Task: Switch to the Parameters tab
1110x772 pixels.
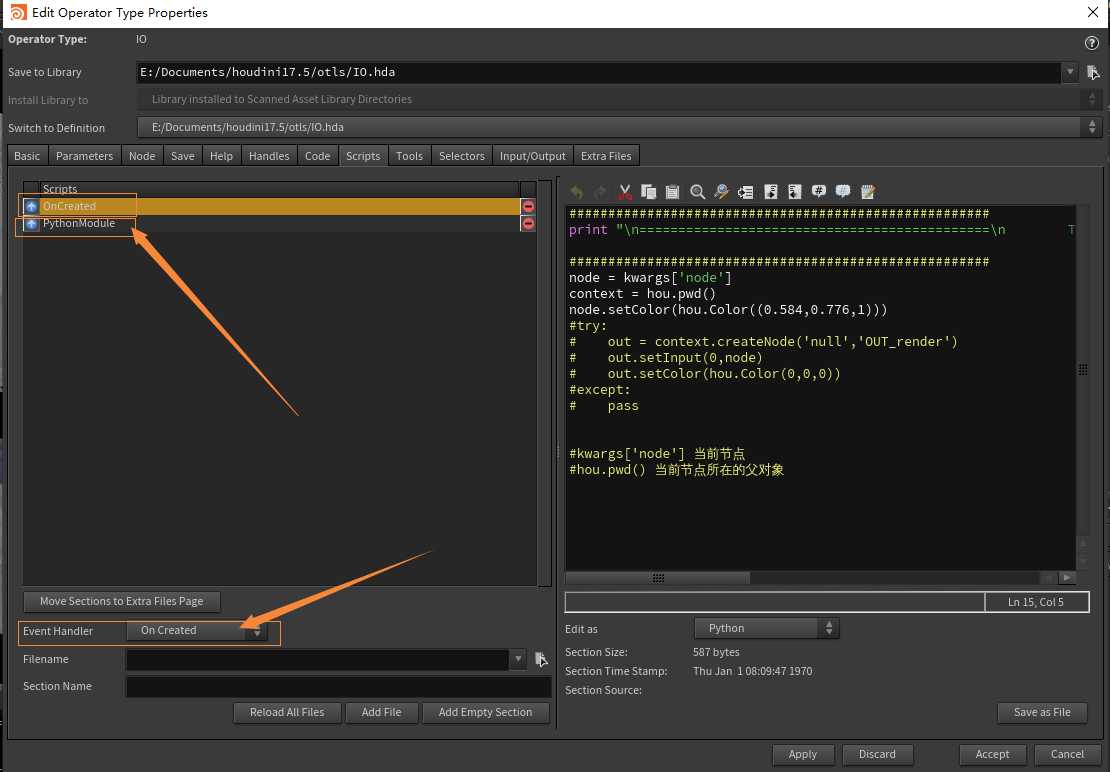Action: (x=84, y=156)
